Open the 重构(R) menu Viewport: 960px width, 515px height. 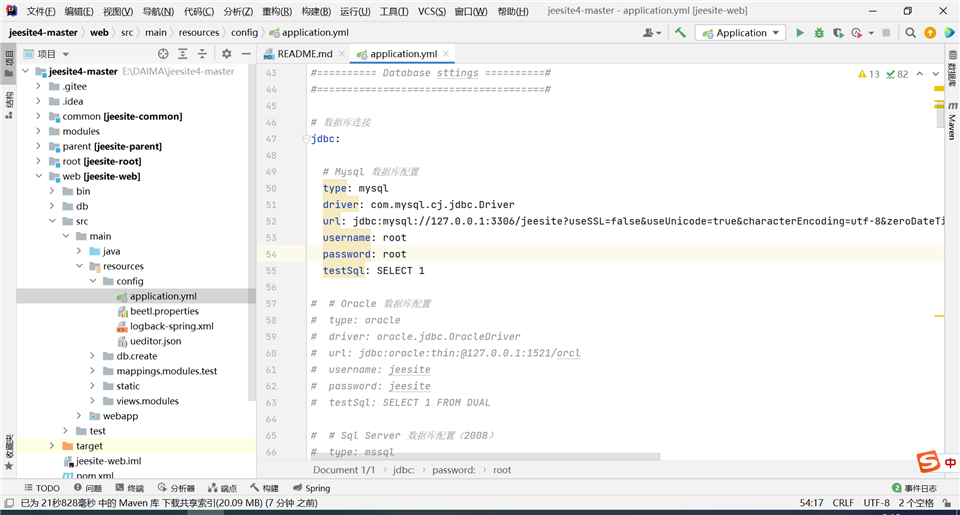click(277, 11)
